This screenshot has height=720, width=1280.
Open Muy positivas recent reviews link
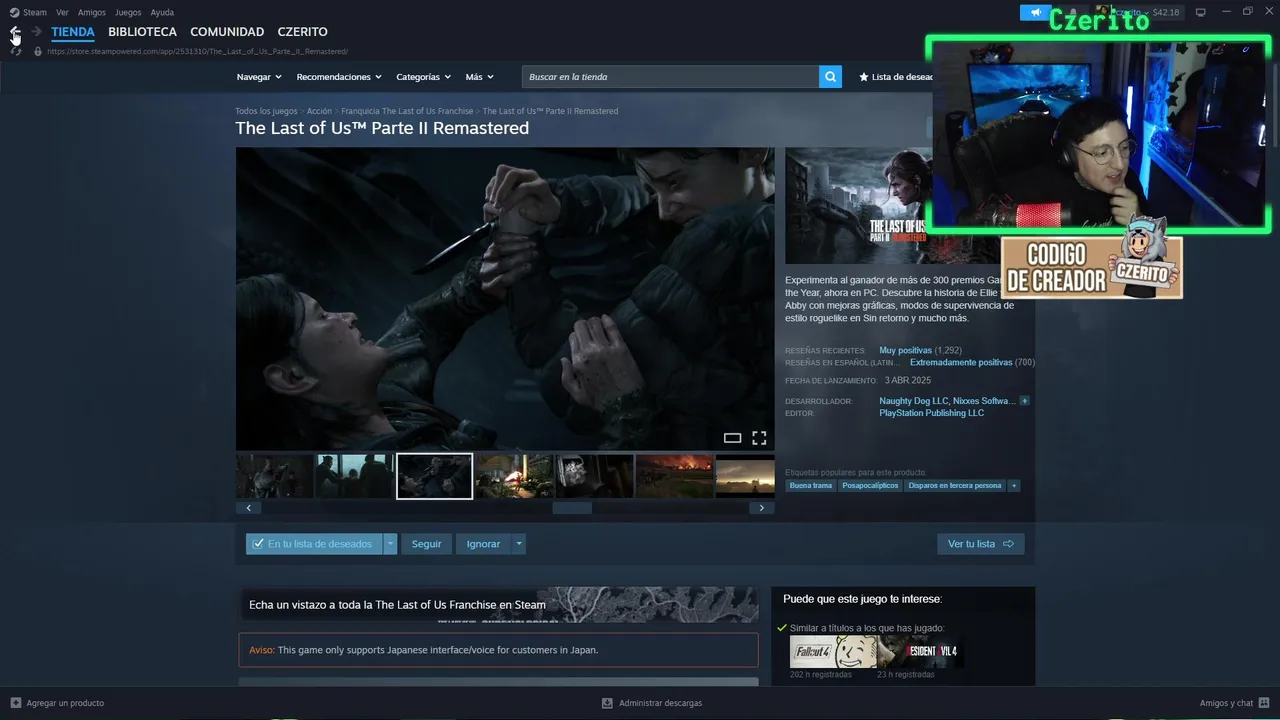[905, 351]
